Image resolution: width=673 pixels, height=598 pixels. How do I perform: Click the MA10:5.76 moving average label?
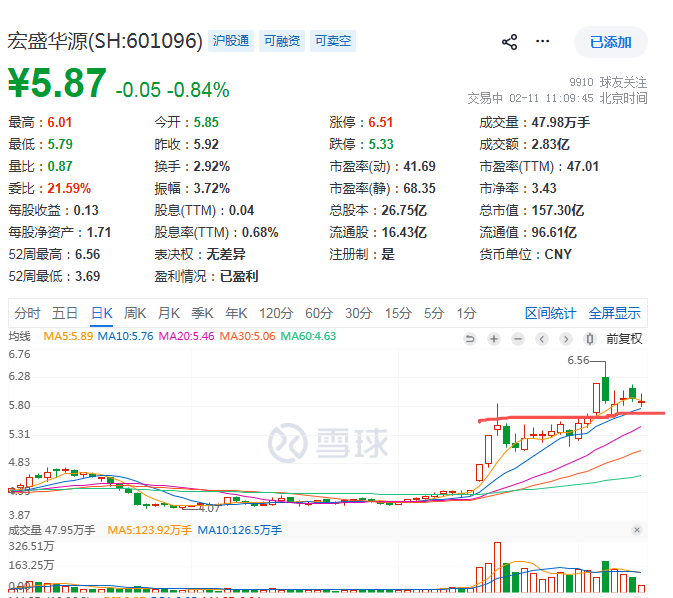click(125, 336)
